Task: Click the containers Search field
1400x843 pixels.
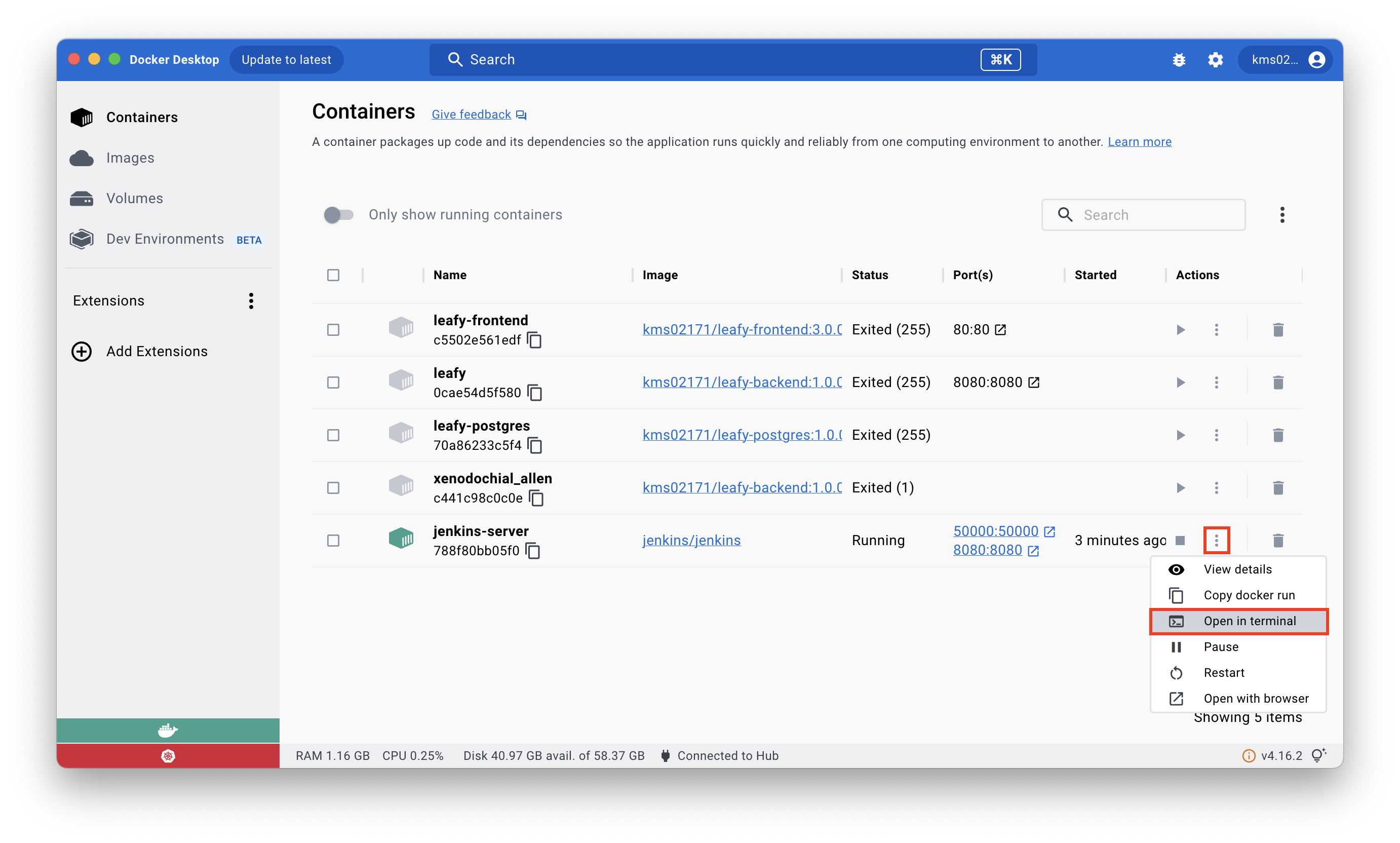Action: click(1153, 215)
